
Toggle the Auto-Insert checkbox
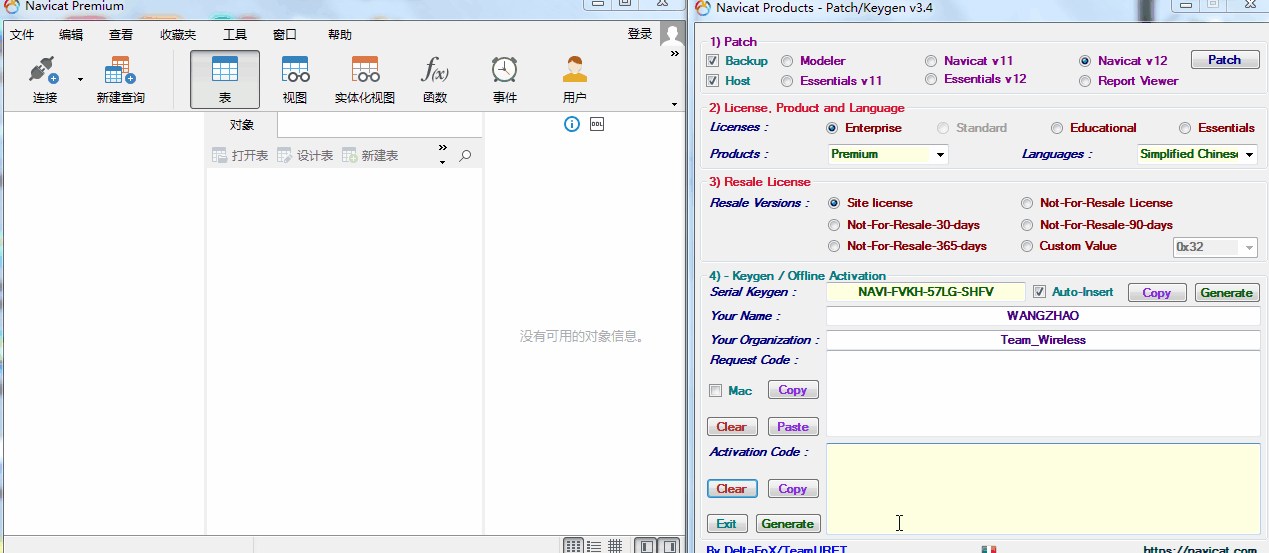1040,292
